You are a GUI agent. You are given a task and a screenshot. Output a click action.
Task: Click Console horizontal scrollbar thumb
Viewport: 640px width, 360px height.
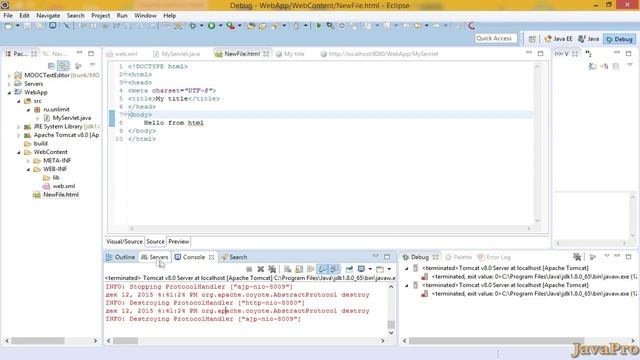coord(125,340)
